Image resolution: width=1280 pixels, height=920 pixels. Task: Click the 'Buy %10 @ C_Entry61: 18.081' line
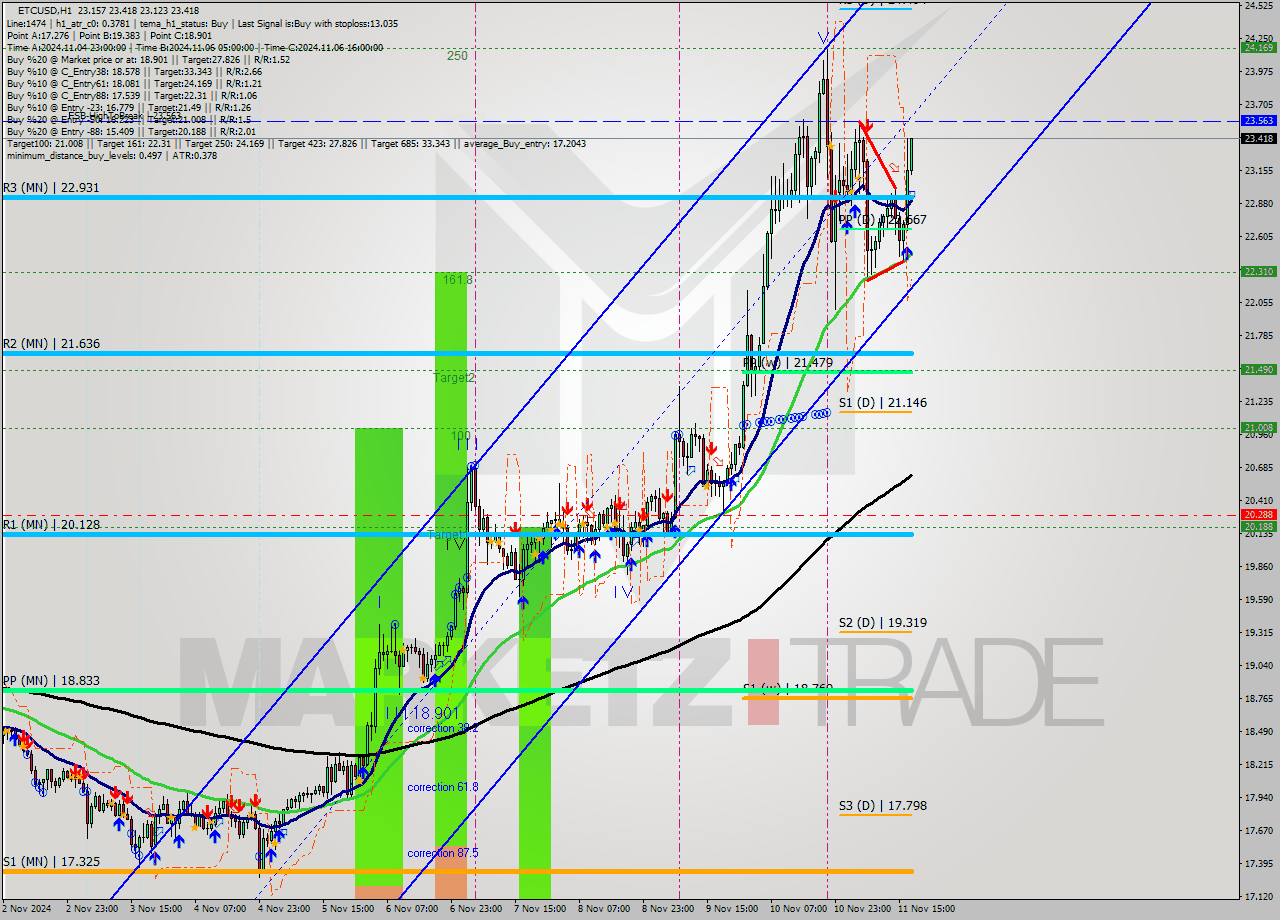[x=134, y=82]
